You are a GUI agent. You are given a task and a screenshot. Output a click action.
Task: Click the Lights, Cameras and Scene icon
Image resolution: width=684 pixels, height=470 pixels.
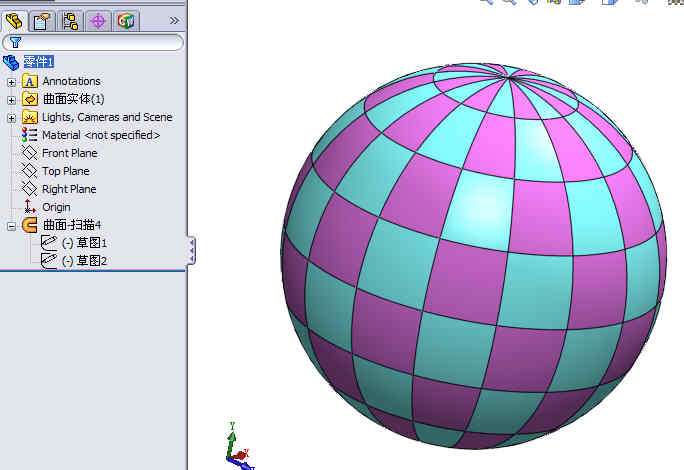tap(30, 117)
